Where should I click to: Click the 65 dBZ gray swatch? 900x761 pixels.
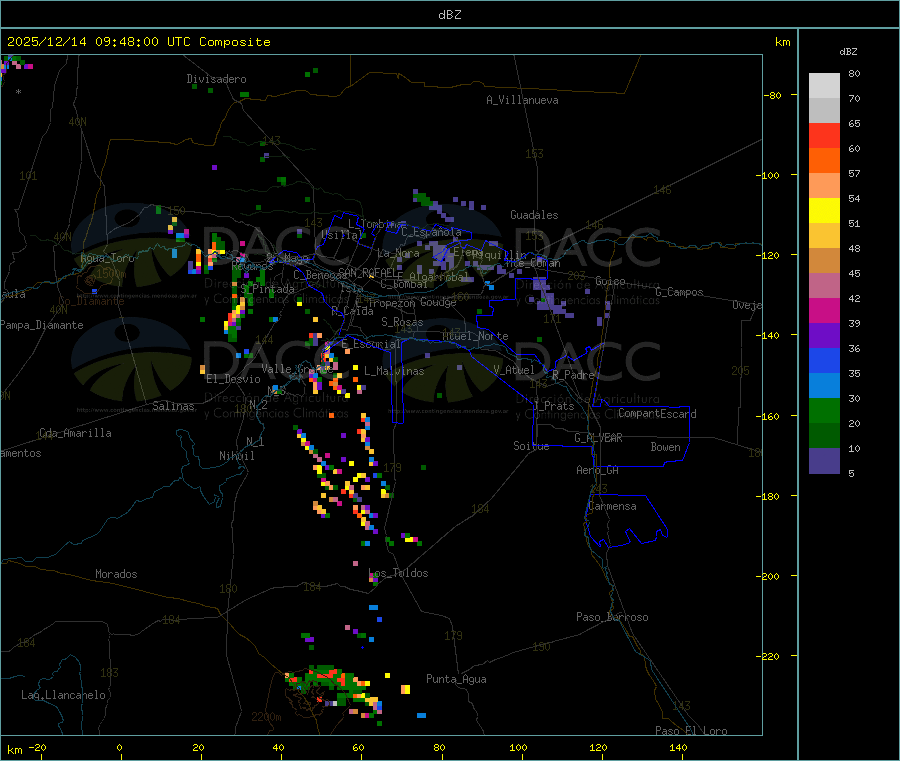(x=824, y=111)
